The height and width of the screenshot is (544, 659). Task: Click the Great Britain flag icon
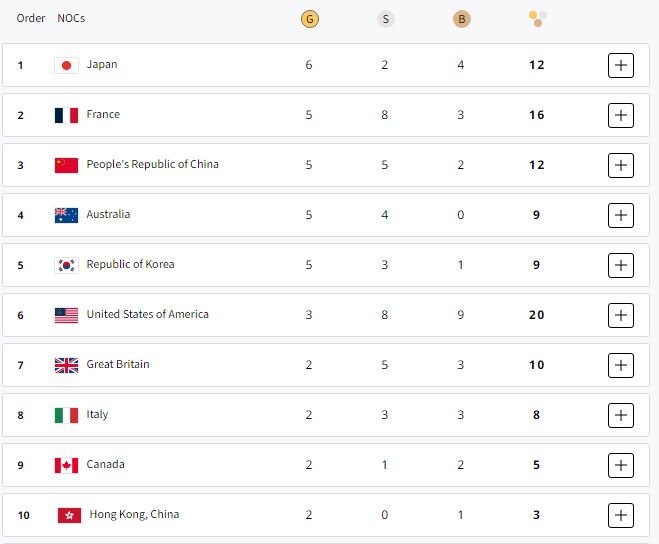coord(66,365)
